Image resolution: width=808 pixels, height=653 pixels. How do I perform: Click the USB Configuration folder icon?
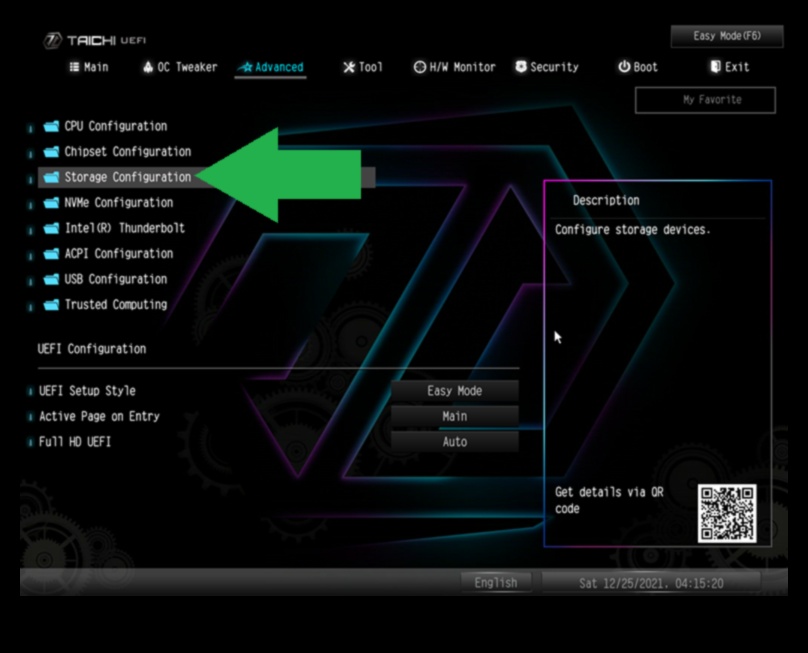tap(51, 280)
